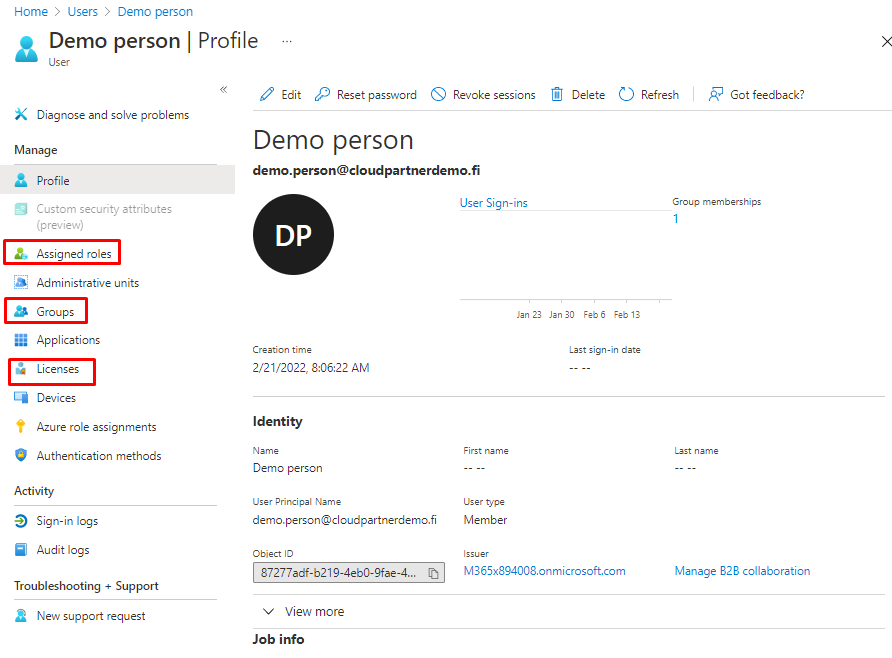Open Authentication methods page

[99, 456]
